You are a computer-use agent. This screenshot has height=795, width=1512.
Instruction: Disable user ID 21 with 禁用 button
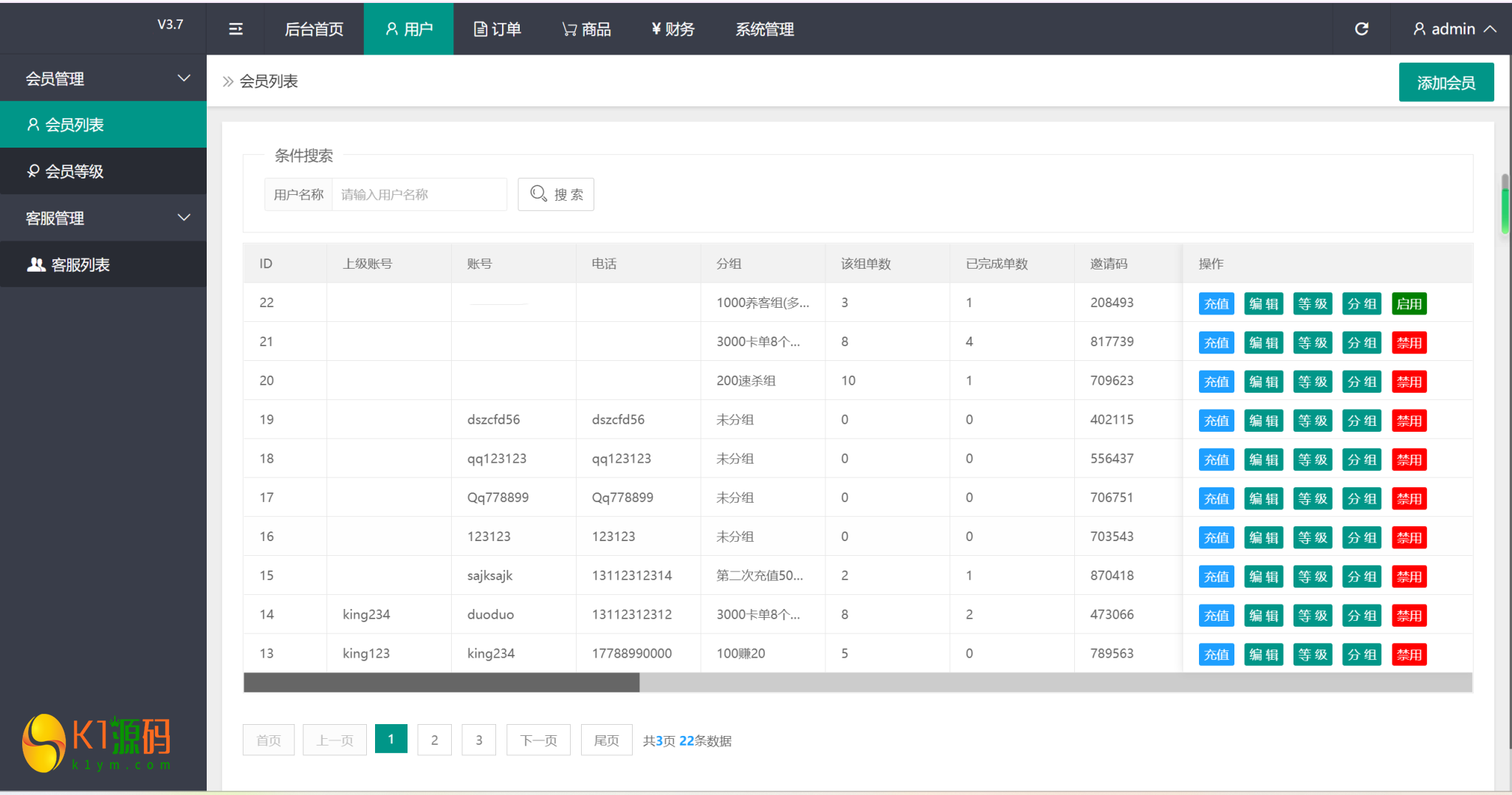click(1409, 343)
